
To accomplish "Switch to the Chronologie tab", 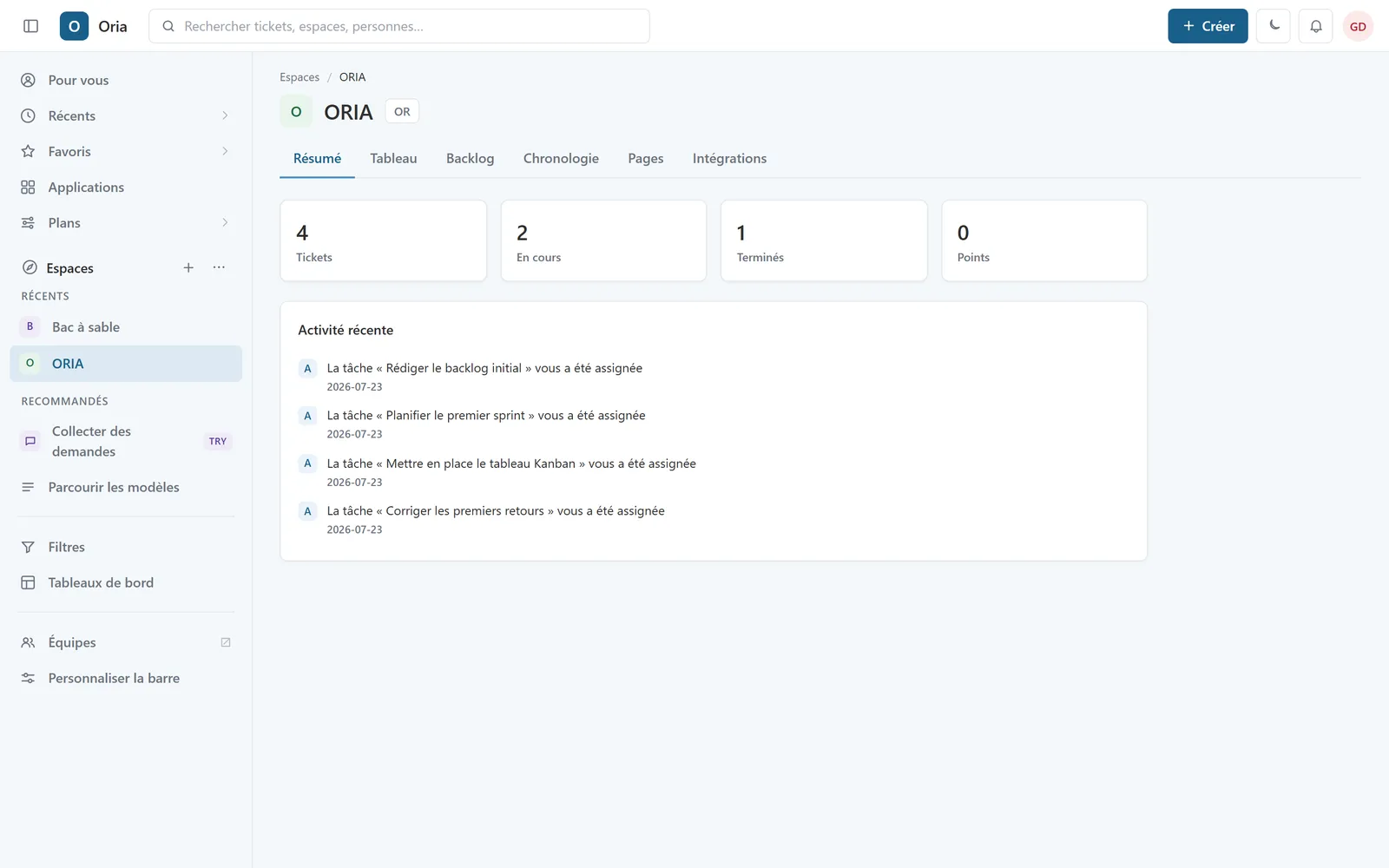I will (561, 158).
